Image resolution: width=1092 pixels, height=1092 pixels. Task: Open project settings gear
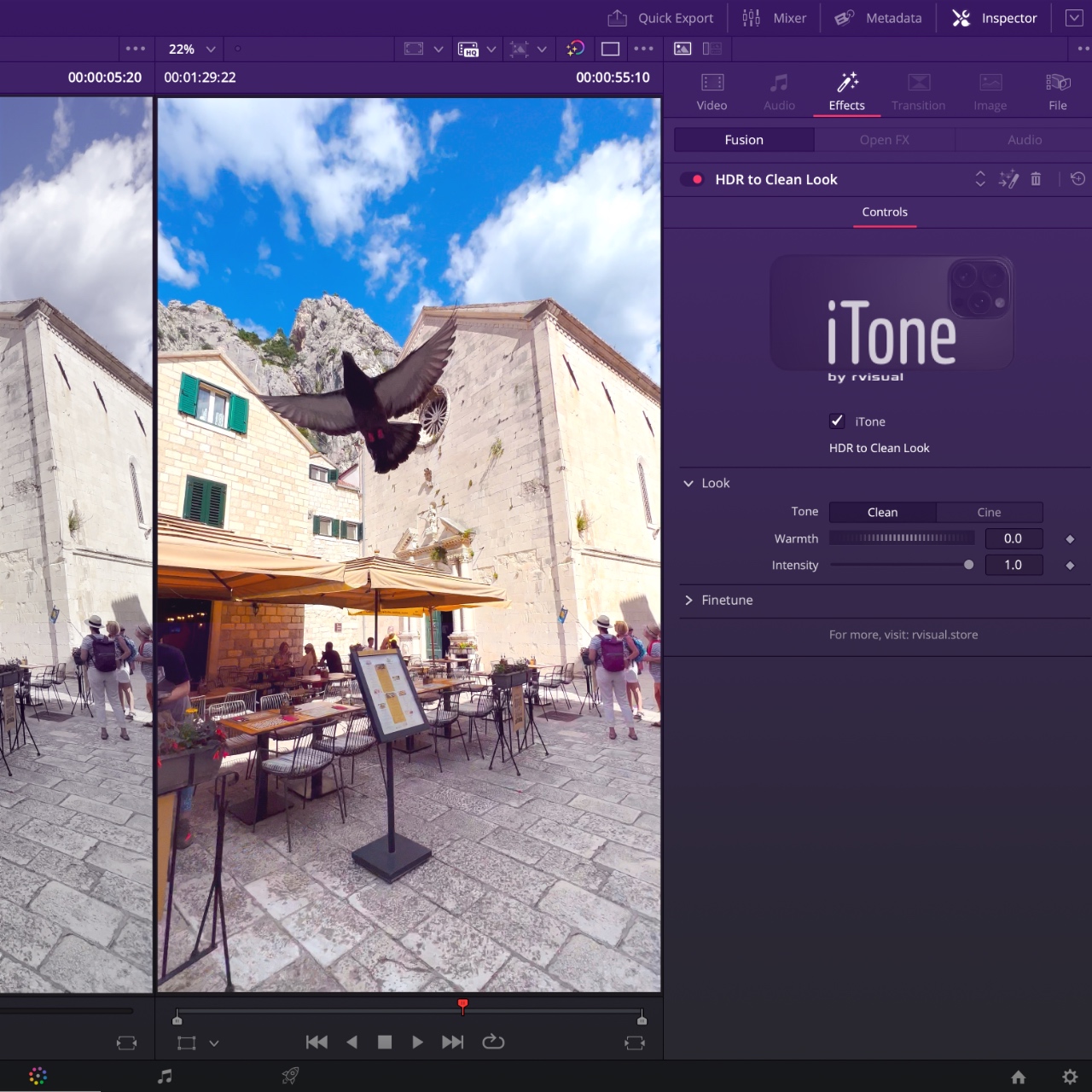[1070, 1077]
